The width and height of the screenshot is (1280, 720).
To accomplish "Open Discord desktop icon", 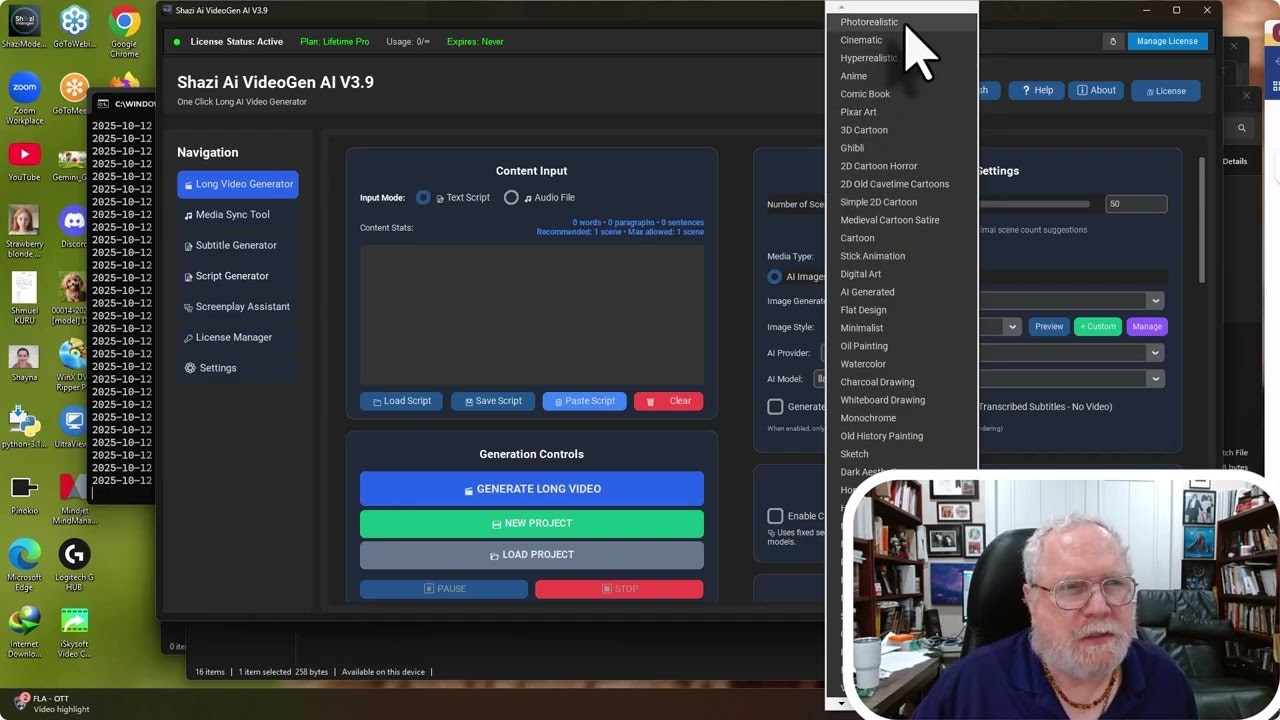I will [x=74, y=228].
